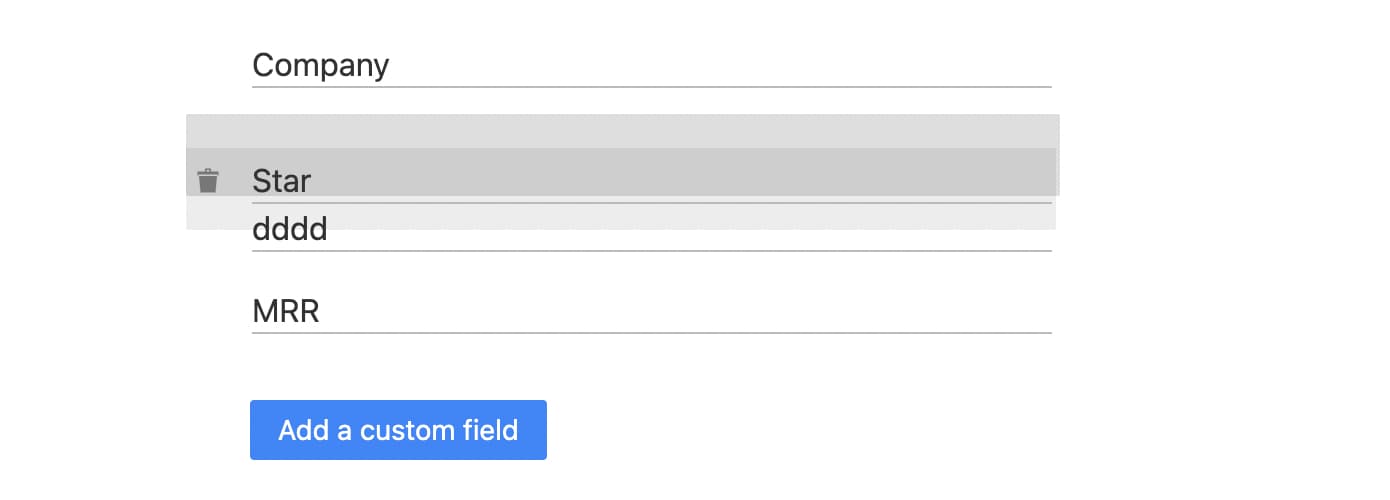Click light gray area left of dddd
Image resolution: width=1390 pixels, height=500 pixels.
[x=218, y=213]
